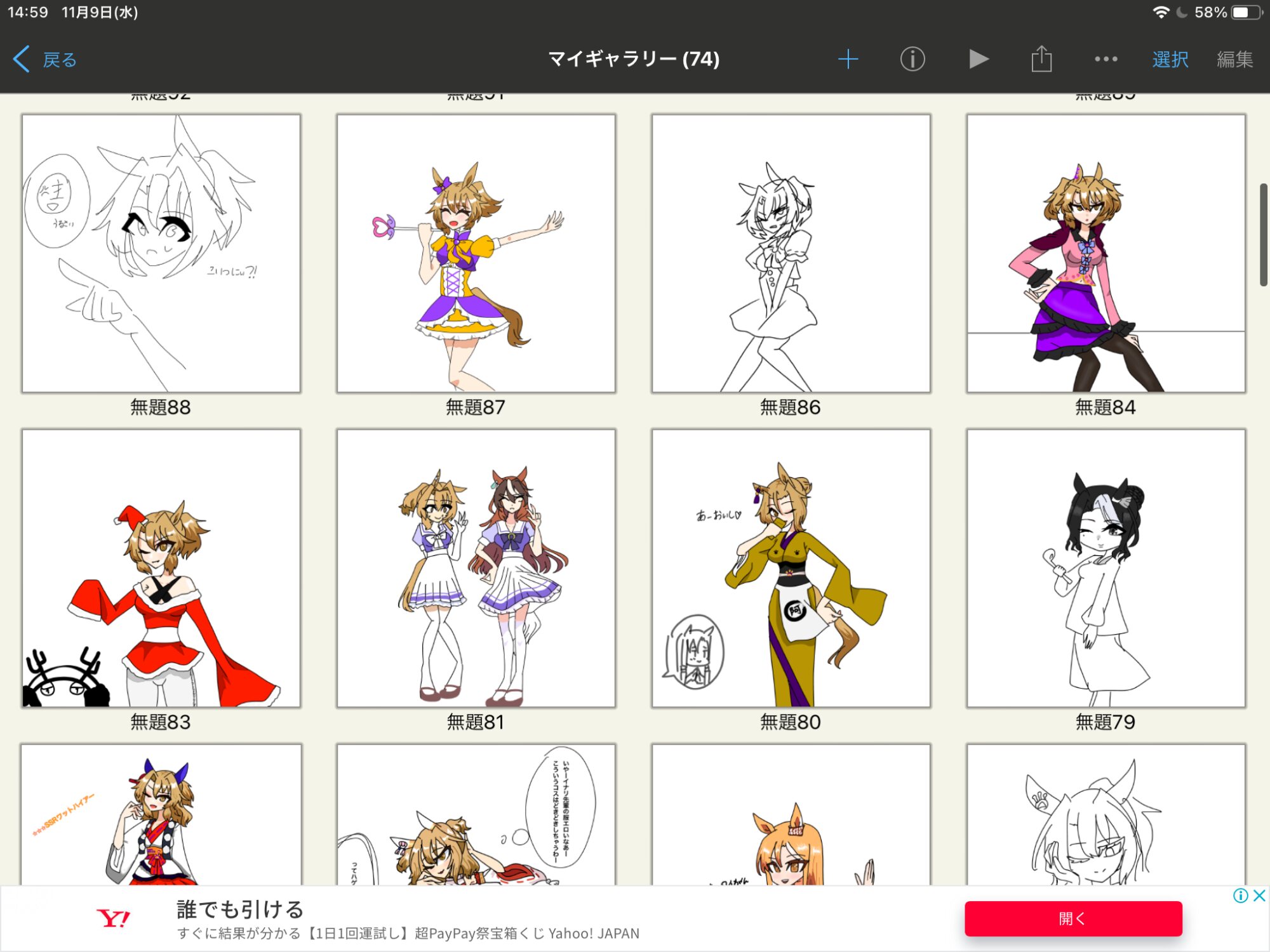Image resolution: width=1270 pixels, height=952 pixels.
Task: Open the 無題84 purple skirt artwork
Action: pos(1106,253)
